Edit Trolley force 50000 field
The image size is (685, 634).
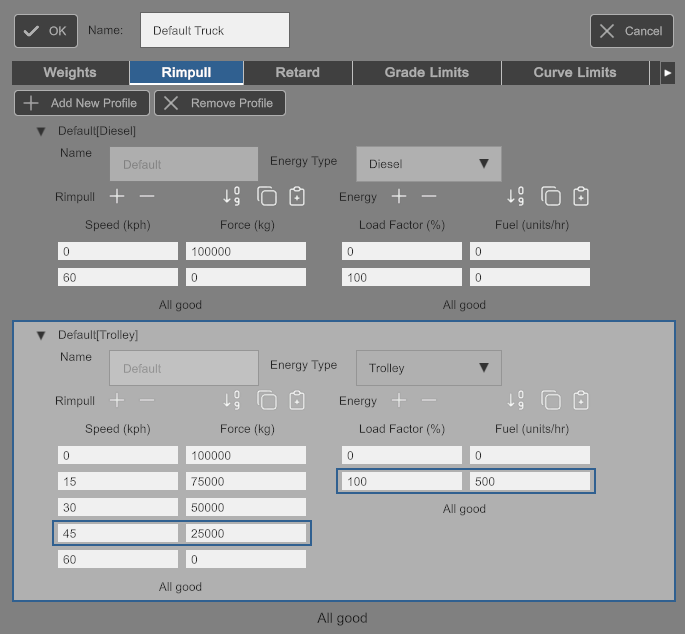coord(246,507)
